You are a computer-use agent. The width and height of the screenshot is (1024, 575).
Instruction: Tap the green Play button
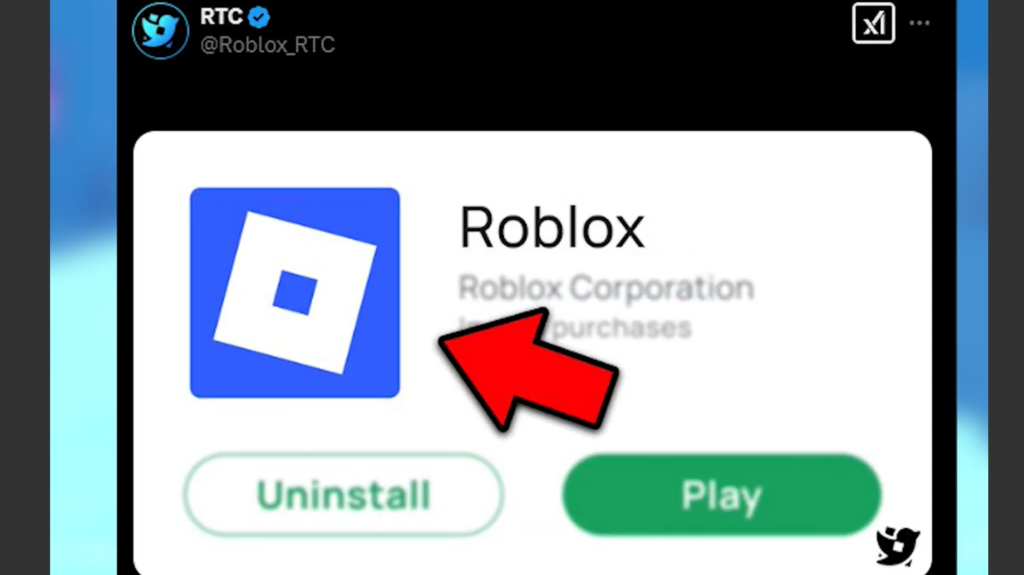click(x=722, y=495)
